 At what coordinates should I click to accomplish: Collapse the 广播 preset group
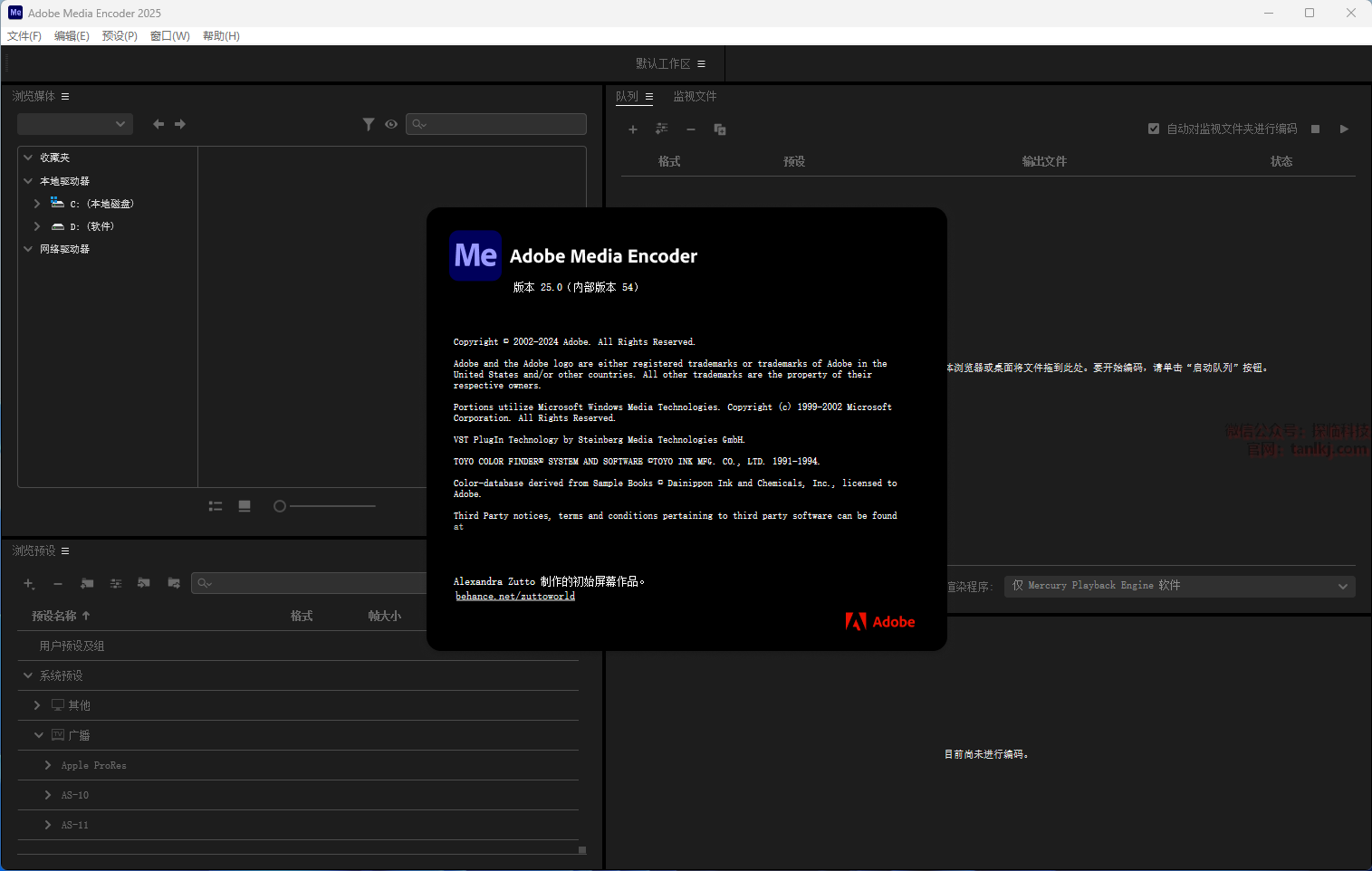[x=39, y=735]
